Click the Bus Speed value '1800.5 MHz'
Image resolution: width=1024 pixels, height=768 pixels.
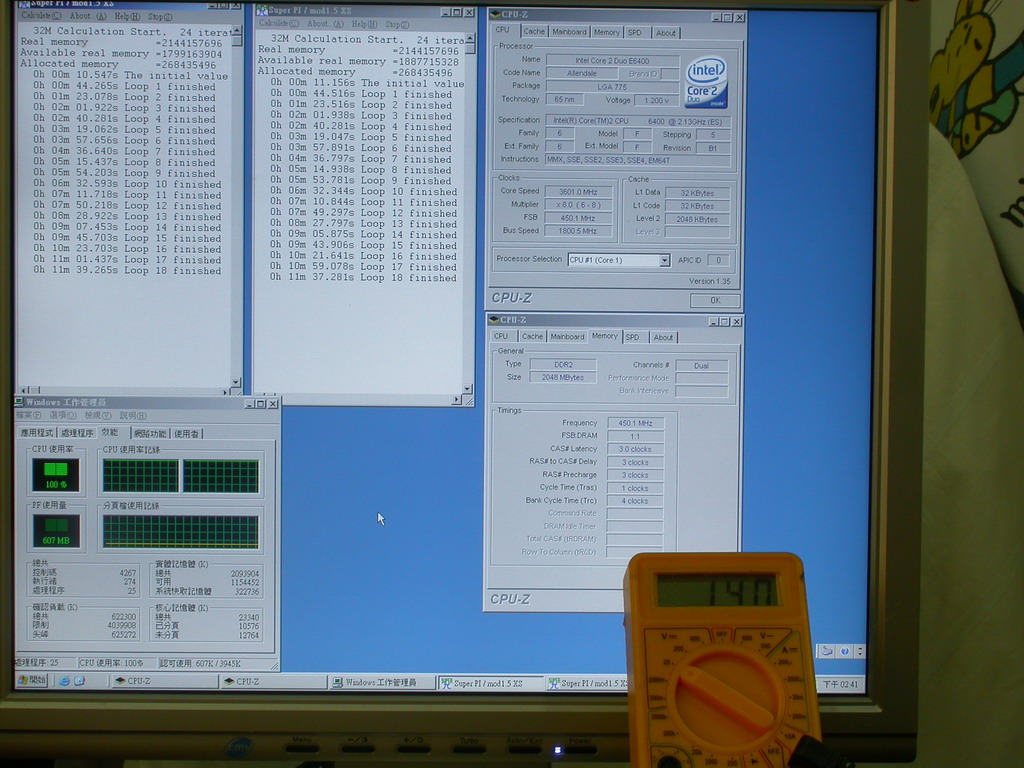579,231
